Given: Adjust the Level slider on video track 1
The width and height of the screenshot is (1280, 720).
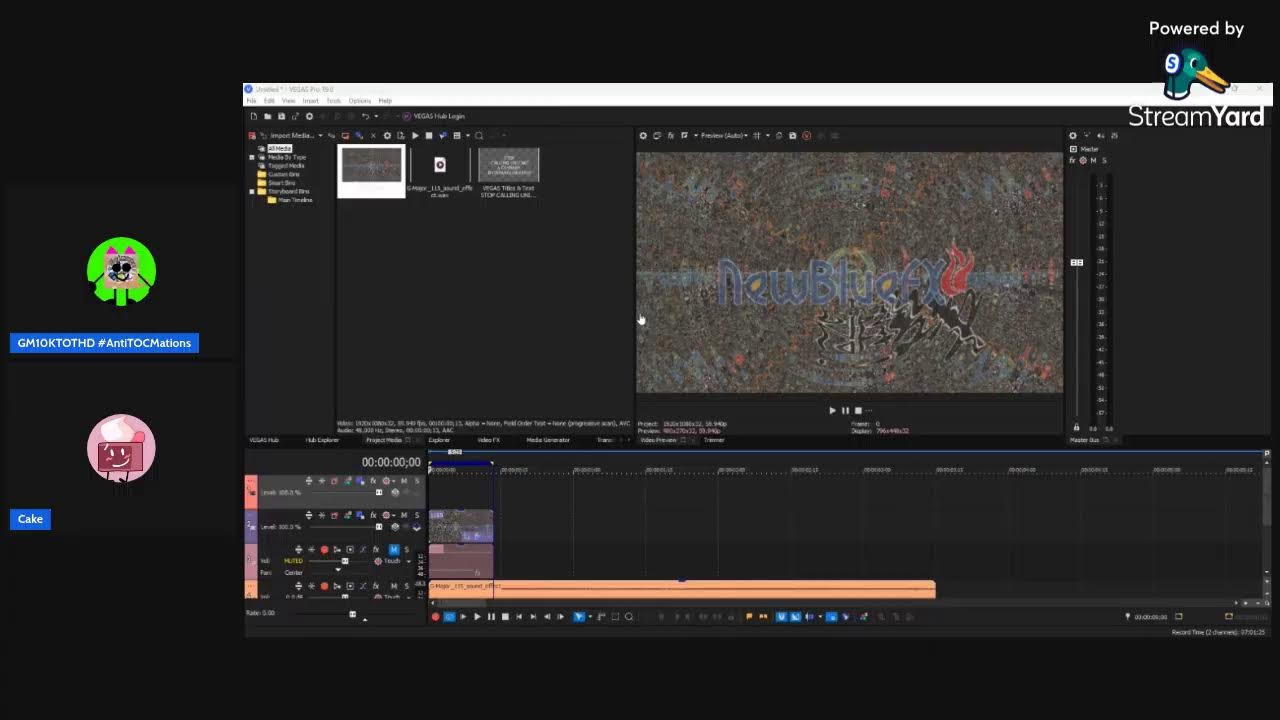Looking at the screenshot, I should click(379, 492).
